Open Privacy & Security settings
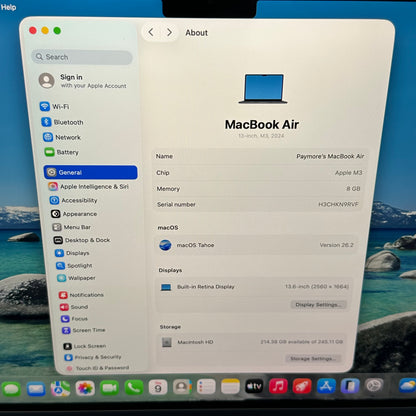The height and width of the screenshot is (416, 416). [x=93, y=357]
